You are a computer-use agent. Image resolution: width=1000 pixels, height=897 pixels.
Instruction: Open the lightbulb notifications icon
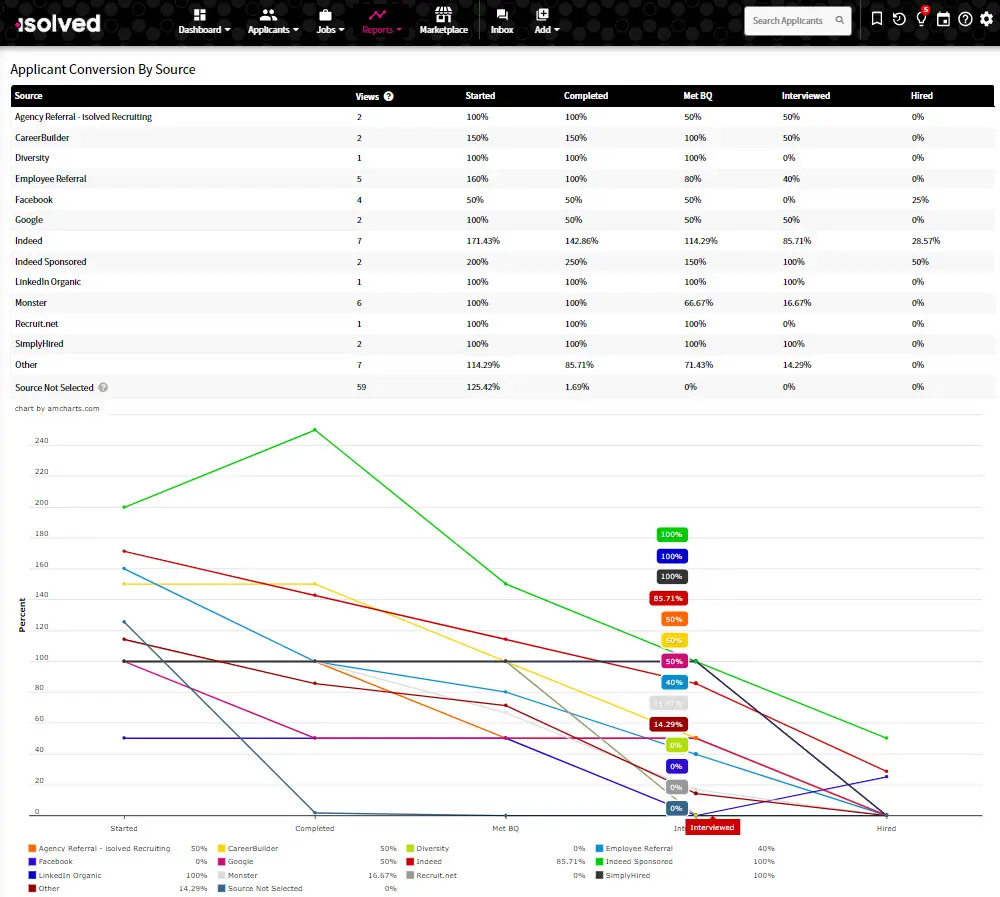coord(922,18)
